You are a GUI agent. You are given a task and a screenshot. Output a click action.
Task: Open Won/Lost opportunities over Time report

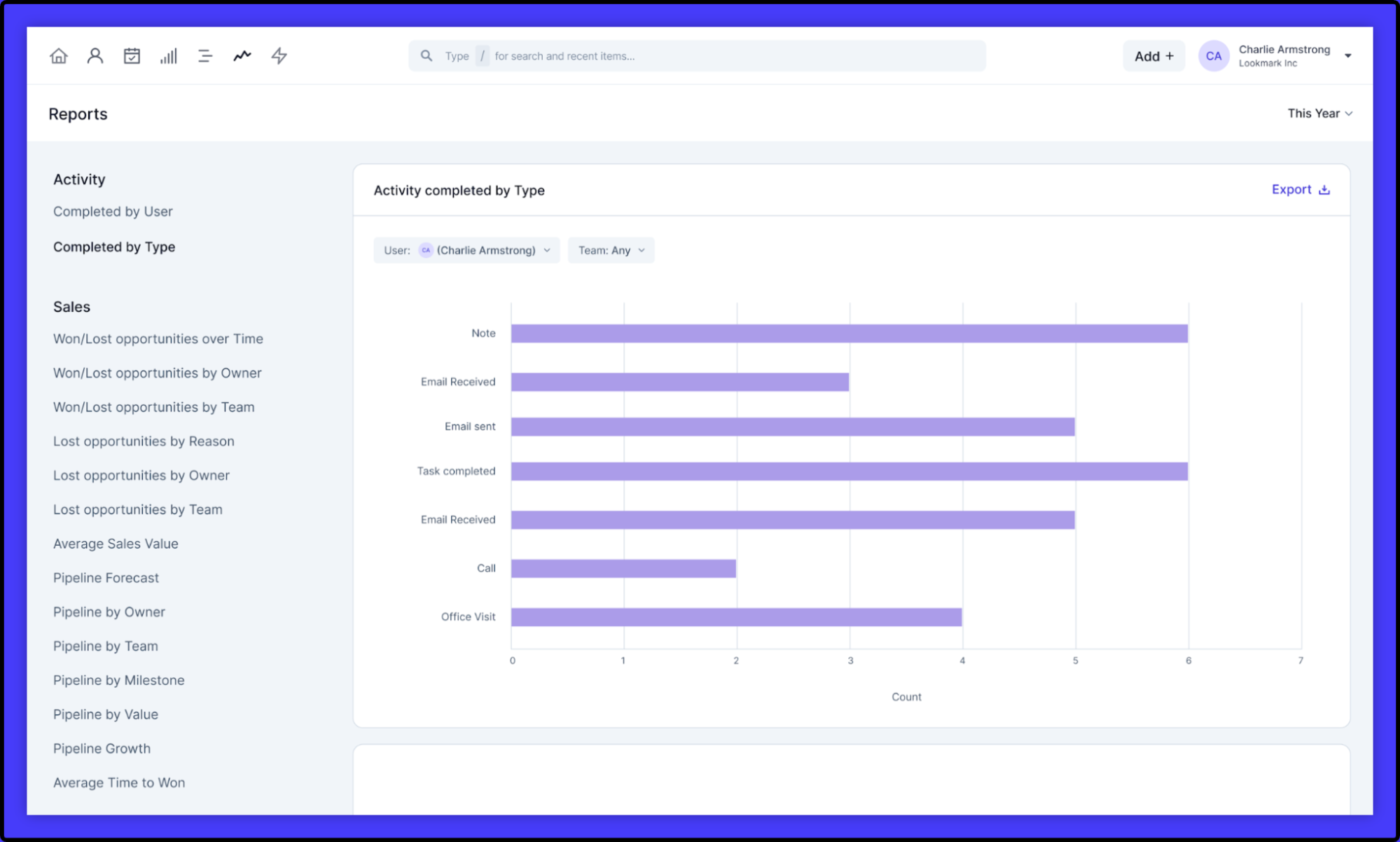(x=158, y=339)
